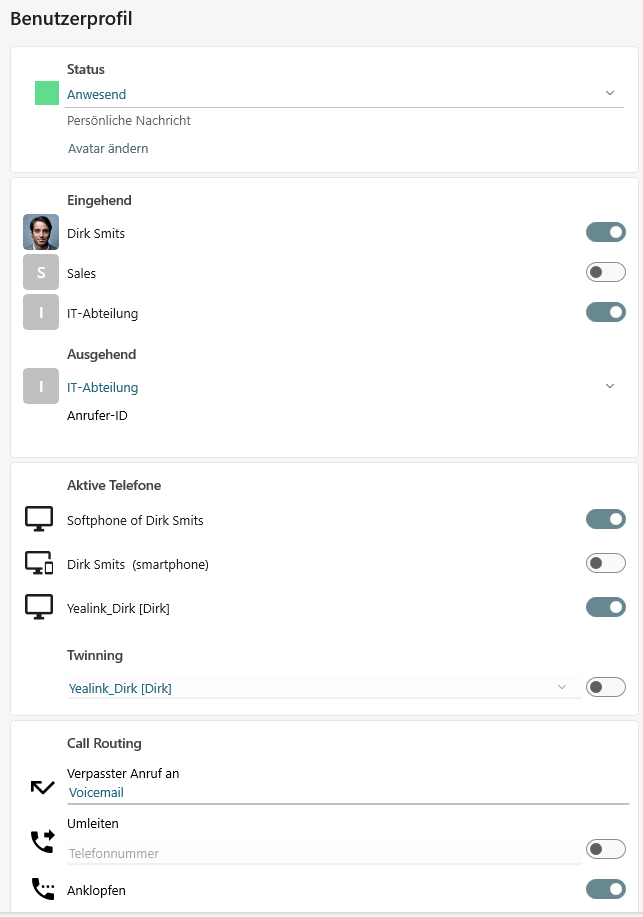Image resolution: width=643 pixels, height=917 pixels.
Task: Open the Status dropdown
Action: point(610,92)
